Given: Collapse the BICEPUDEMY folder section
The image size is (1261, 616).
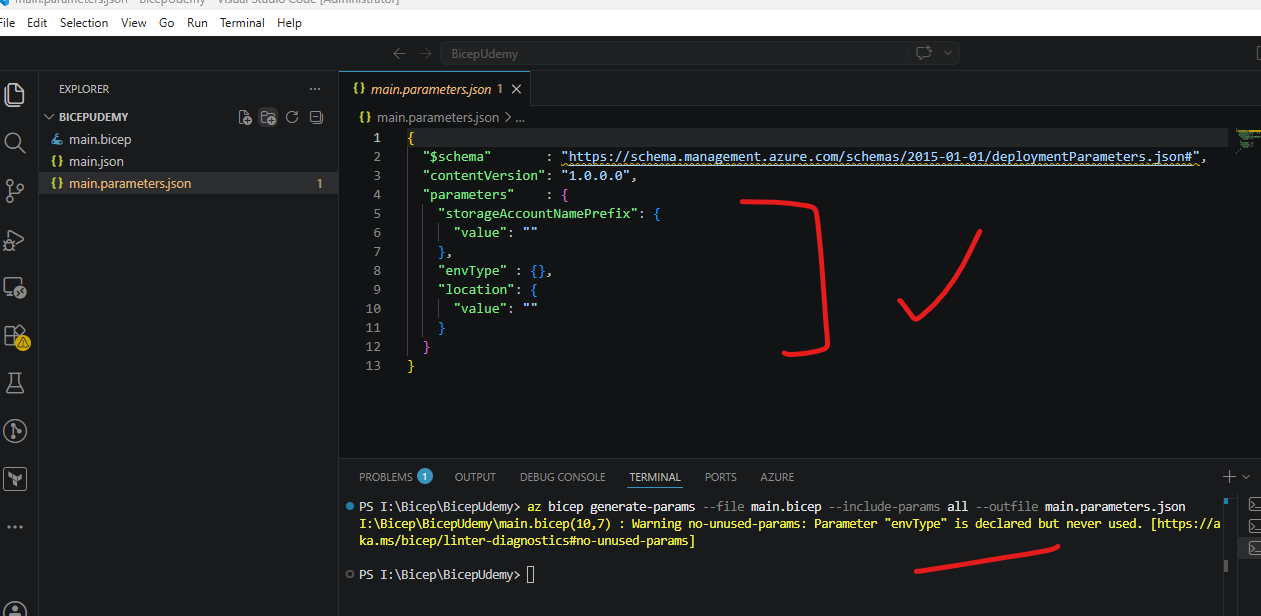Looking at the screenshot, I should click(93, 117).
